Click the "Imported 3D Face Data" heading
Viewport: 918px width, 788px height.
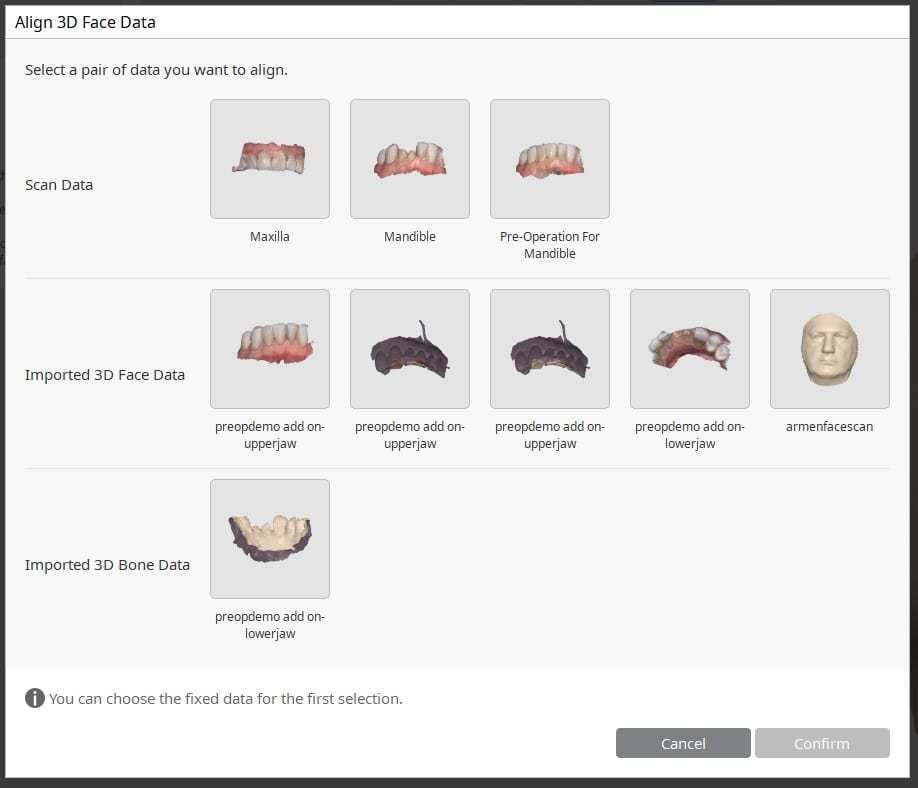[x=105, y=375]
